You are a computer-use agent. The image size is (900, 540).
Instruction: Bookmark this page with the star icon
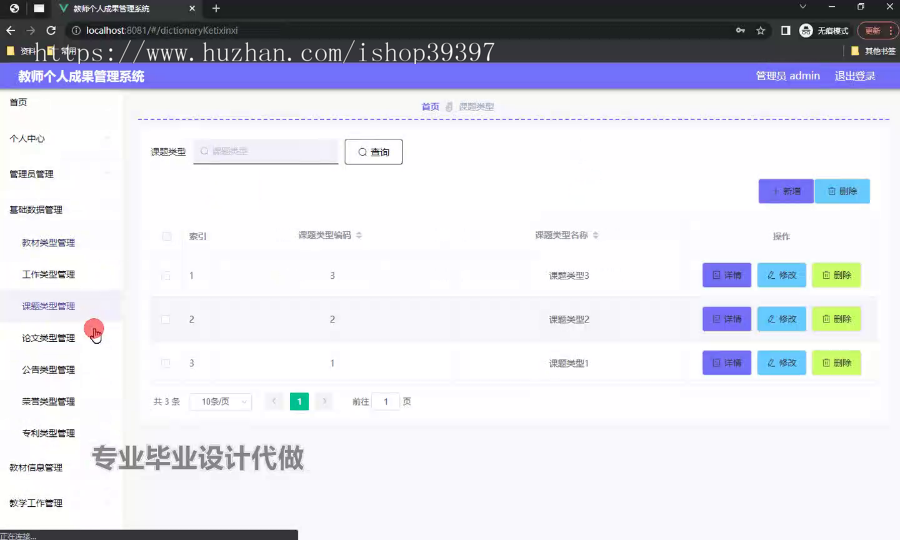[x=761, y=30]
